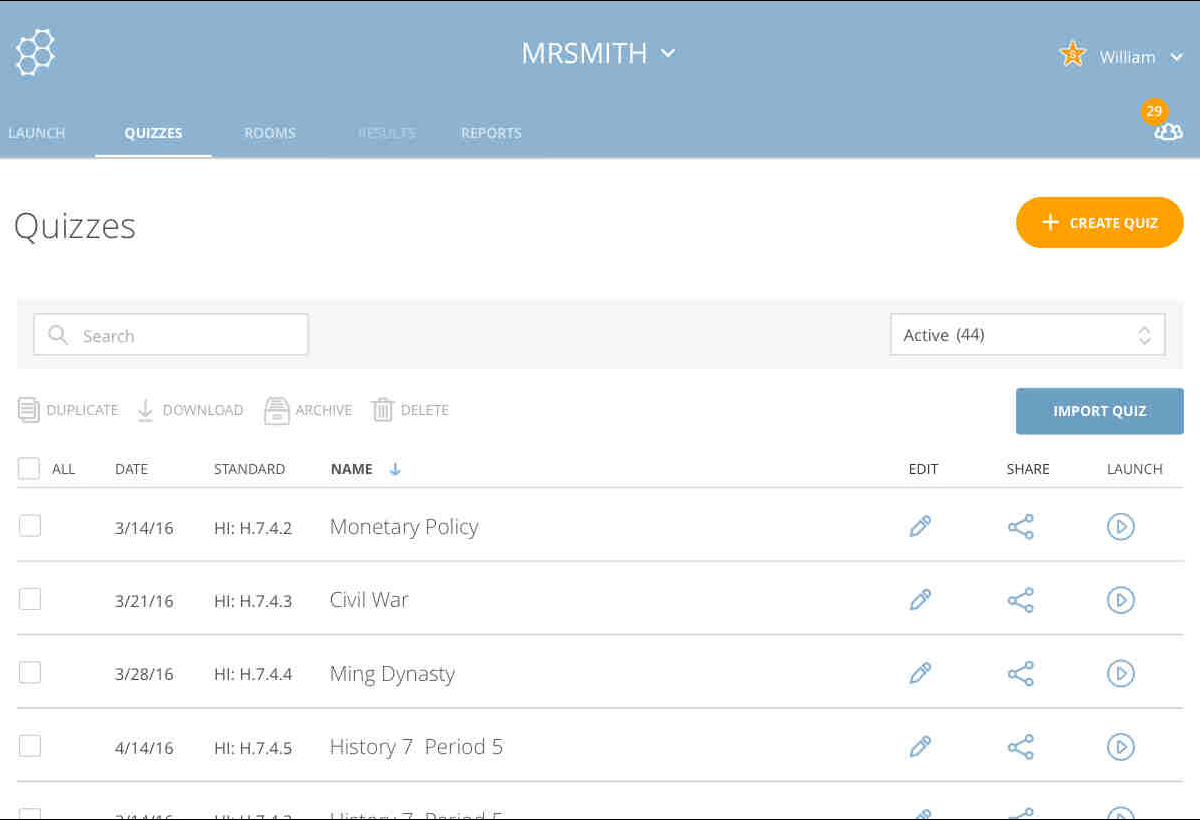Open the students in room icon
The width and height of the screenshot is (1200, 820).
tap(1167, 132)
